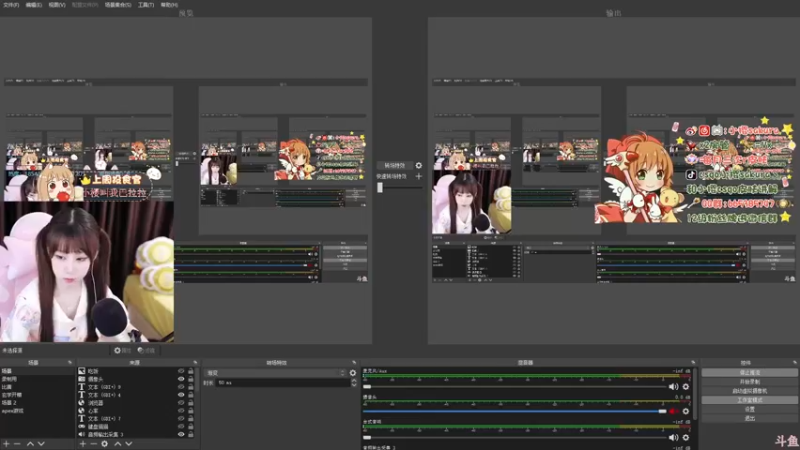Toggle lock on 摄像头 source

pos(191,379)
